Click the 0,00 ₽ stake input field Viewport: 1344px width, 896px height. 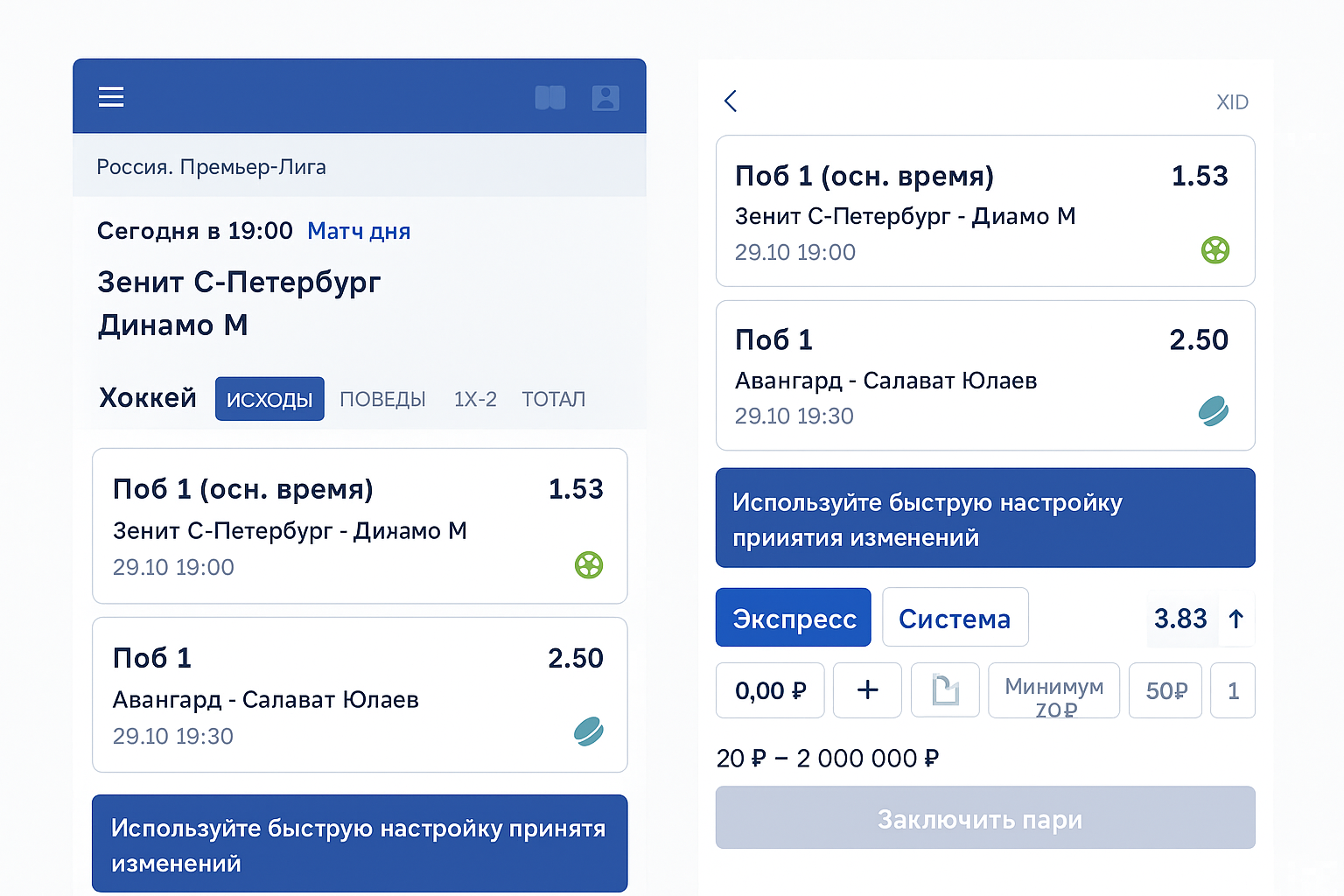tap(770, 690)
